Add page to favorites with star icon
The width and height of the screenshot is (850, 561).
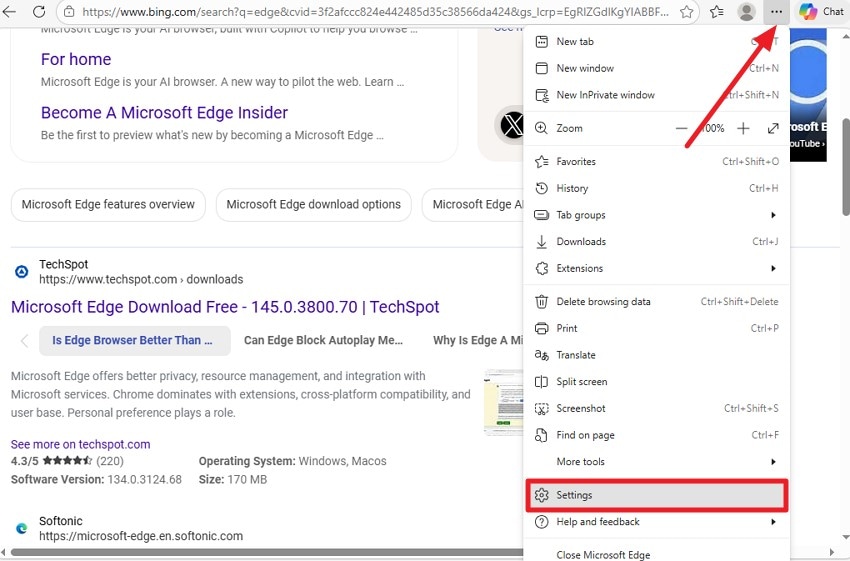click(x=686, y=11)
